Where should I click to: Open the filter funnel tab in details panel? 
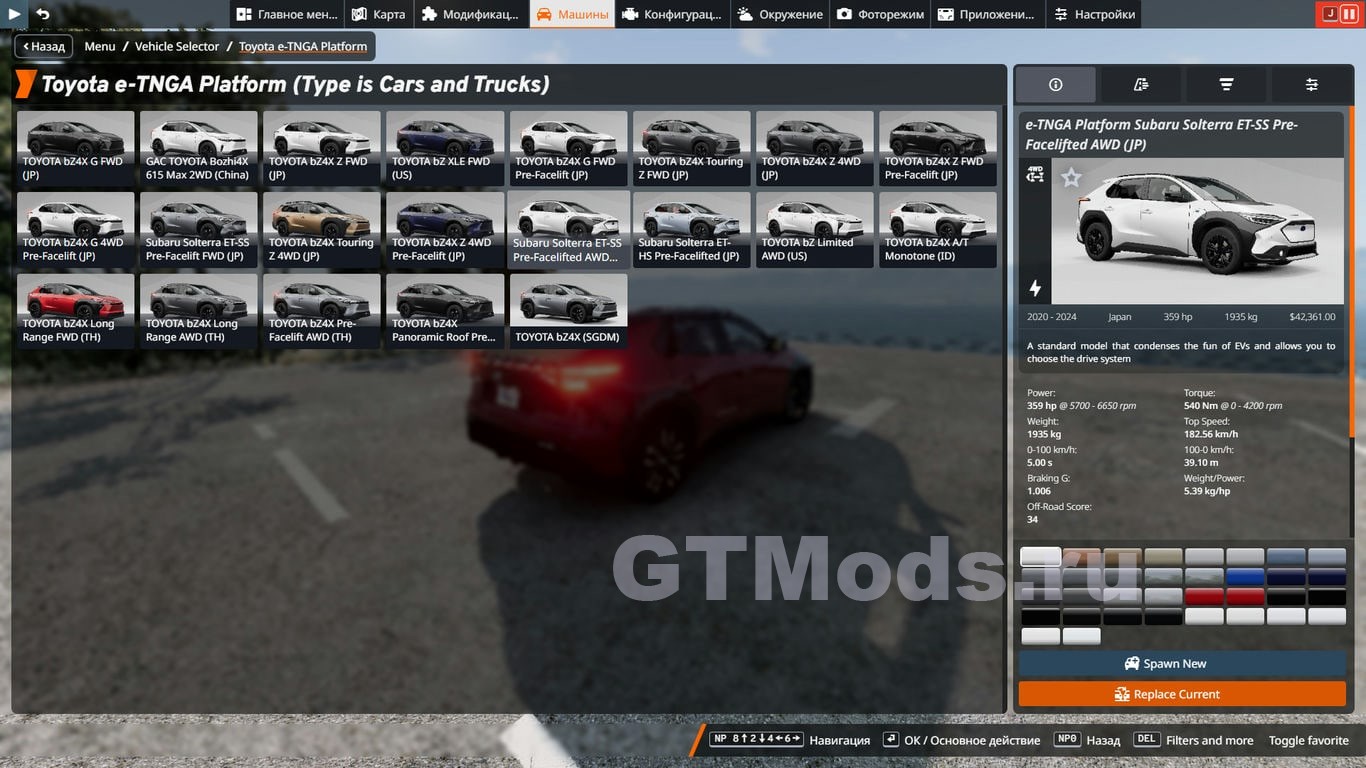[x=1226, y=85]
